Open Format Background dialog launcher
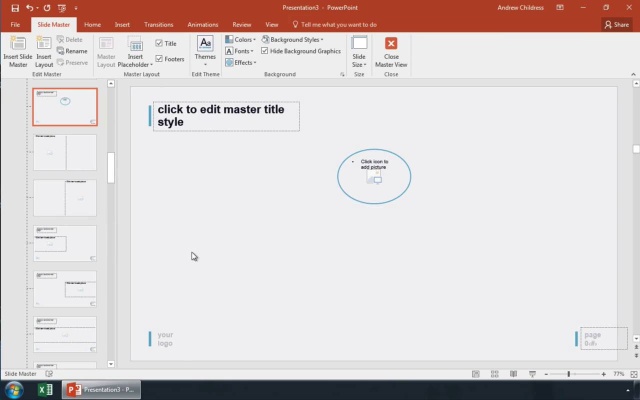640x400 pixels. pyautogui.click(x=342, y=74)
